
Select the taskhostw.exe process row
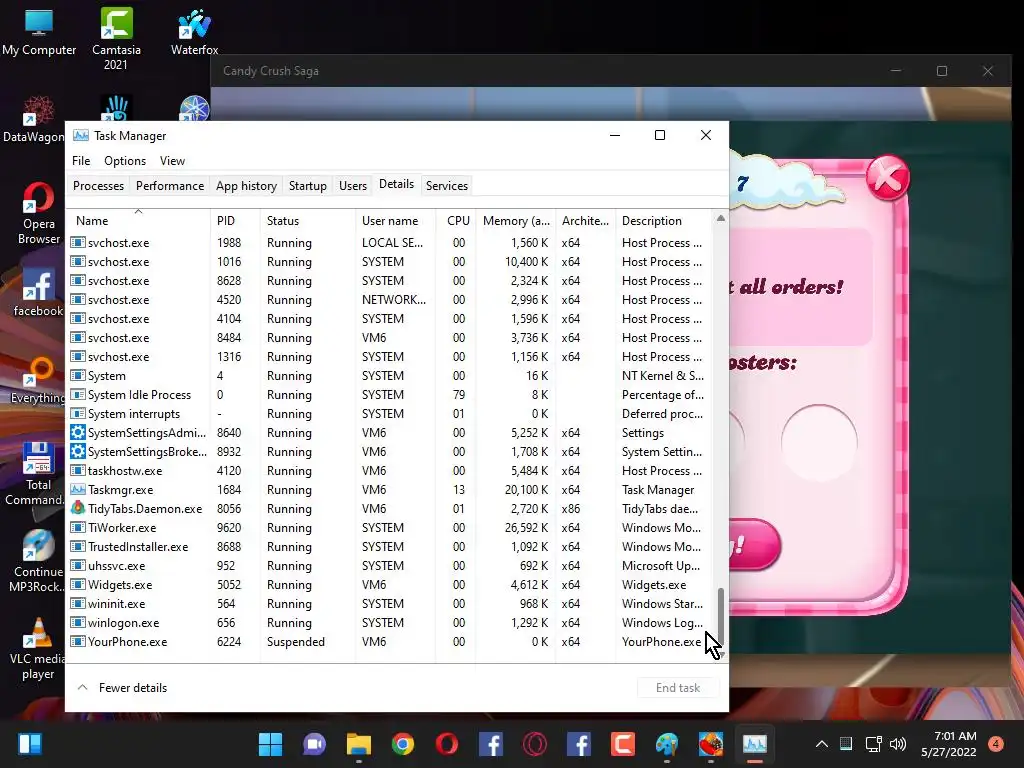tap(390, 470)
